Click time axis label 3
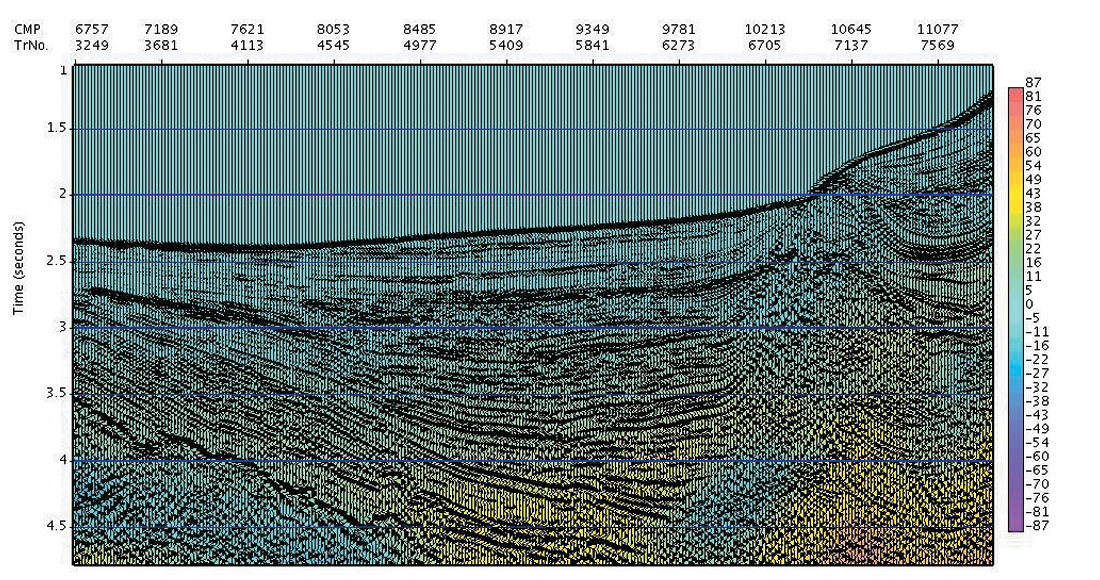 point(64,328)
